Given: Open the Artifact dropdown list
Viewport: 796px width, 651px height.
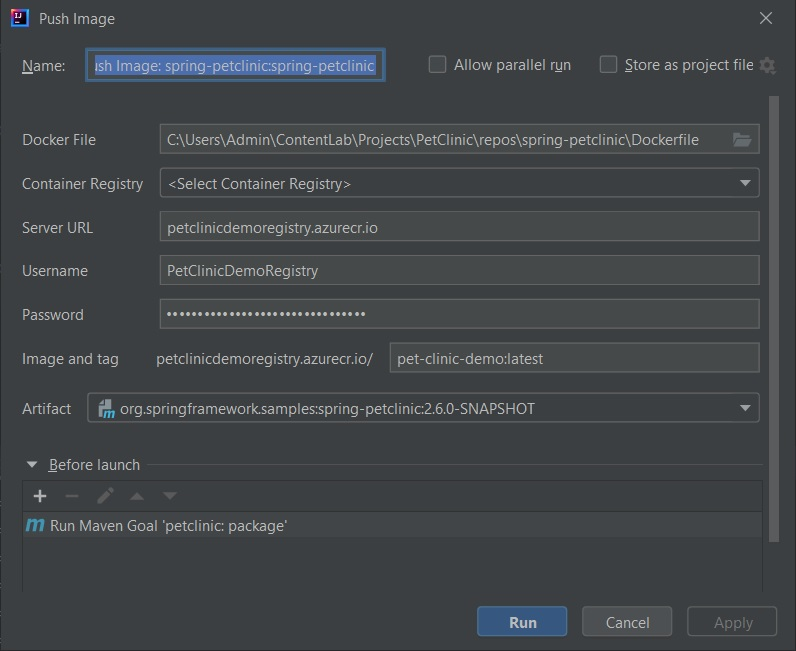Looking at the screenshot, I should point(745,408).
